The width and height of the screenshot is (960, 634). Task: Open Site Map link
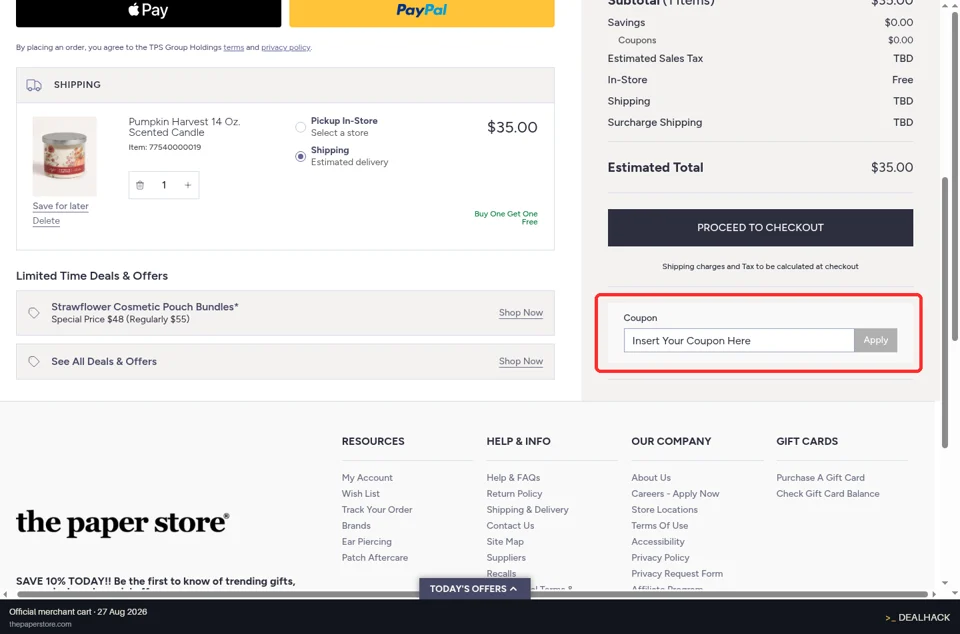pyautogui.click(x=505, y=541)
